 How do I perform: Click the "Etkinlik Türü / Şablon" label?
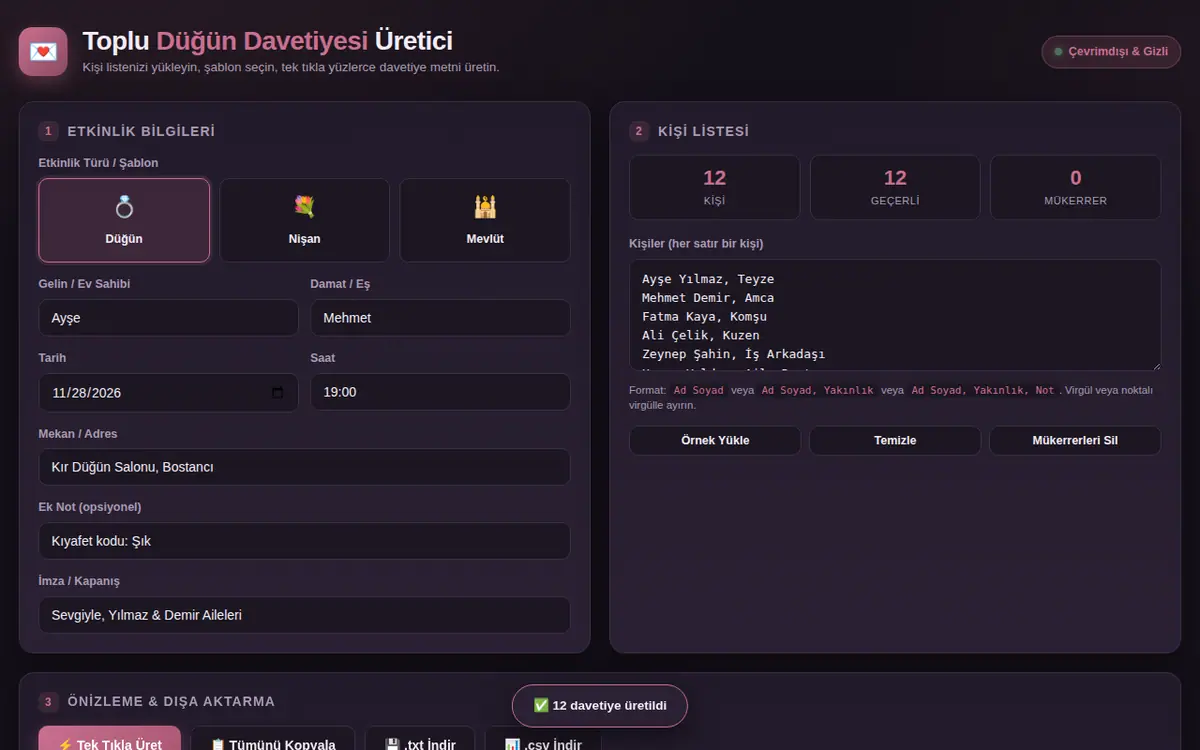[x=98, y=163]
